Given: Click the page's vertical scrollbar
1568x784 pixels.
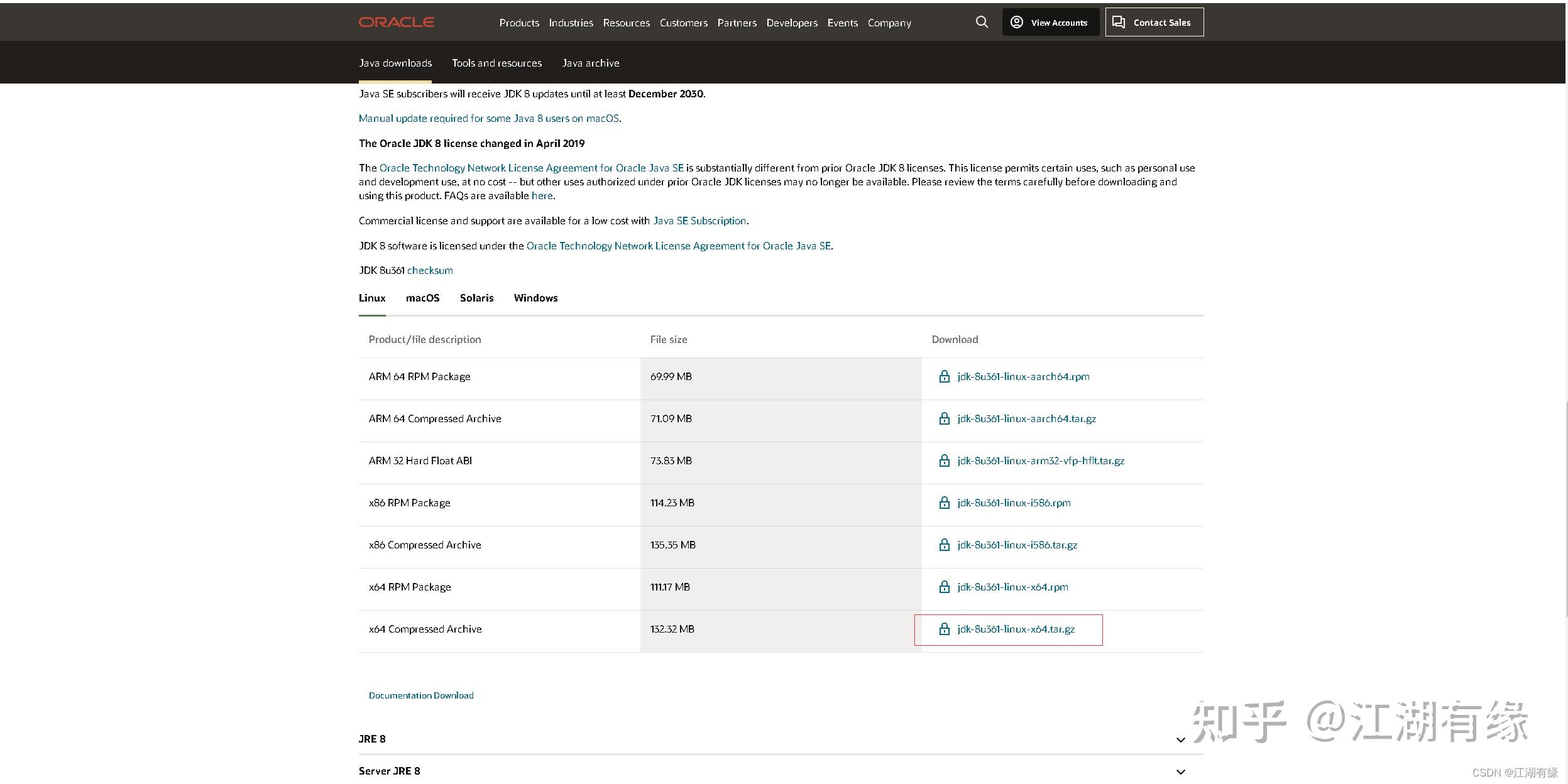Looking at the screenshot, I should pyautogui.click(x=1566, y=509).
